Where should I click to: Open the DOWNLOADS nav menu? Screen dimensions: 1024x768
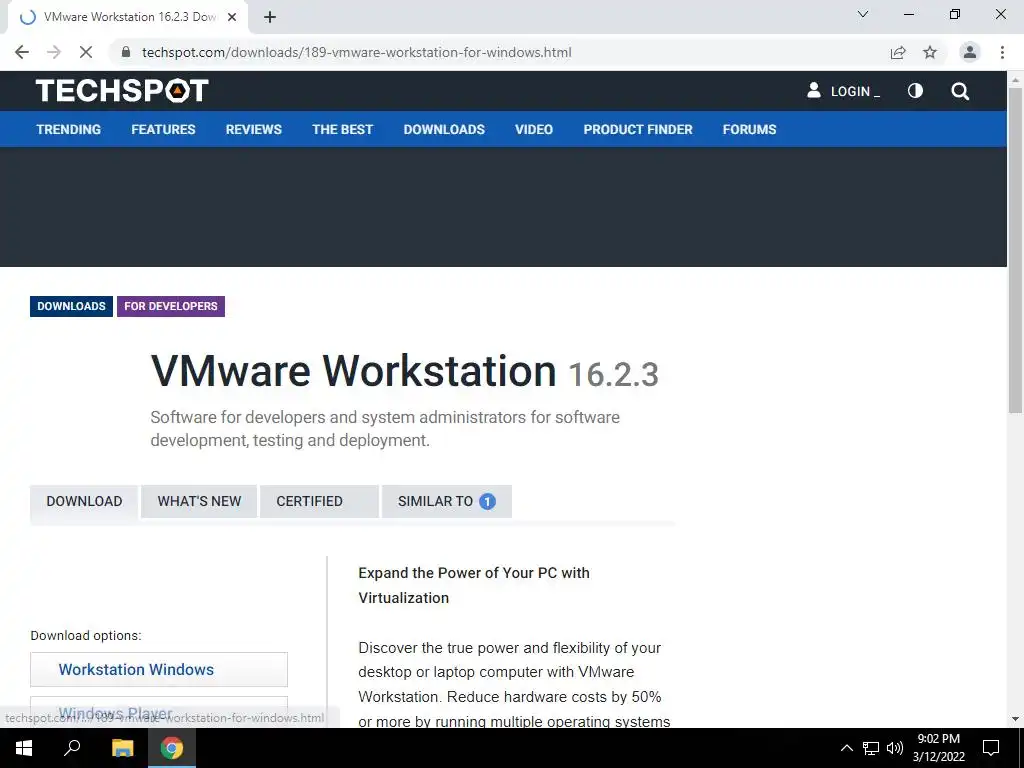tap(444, 129)
